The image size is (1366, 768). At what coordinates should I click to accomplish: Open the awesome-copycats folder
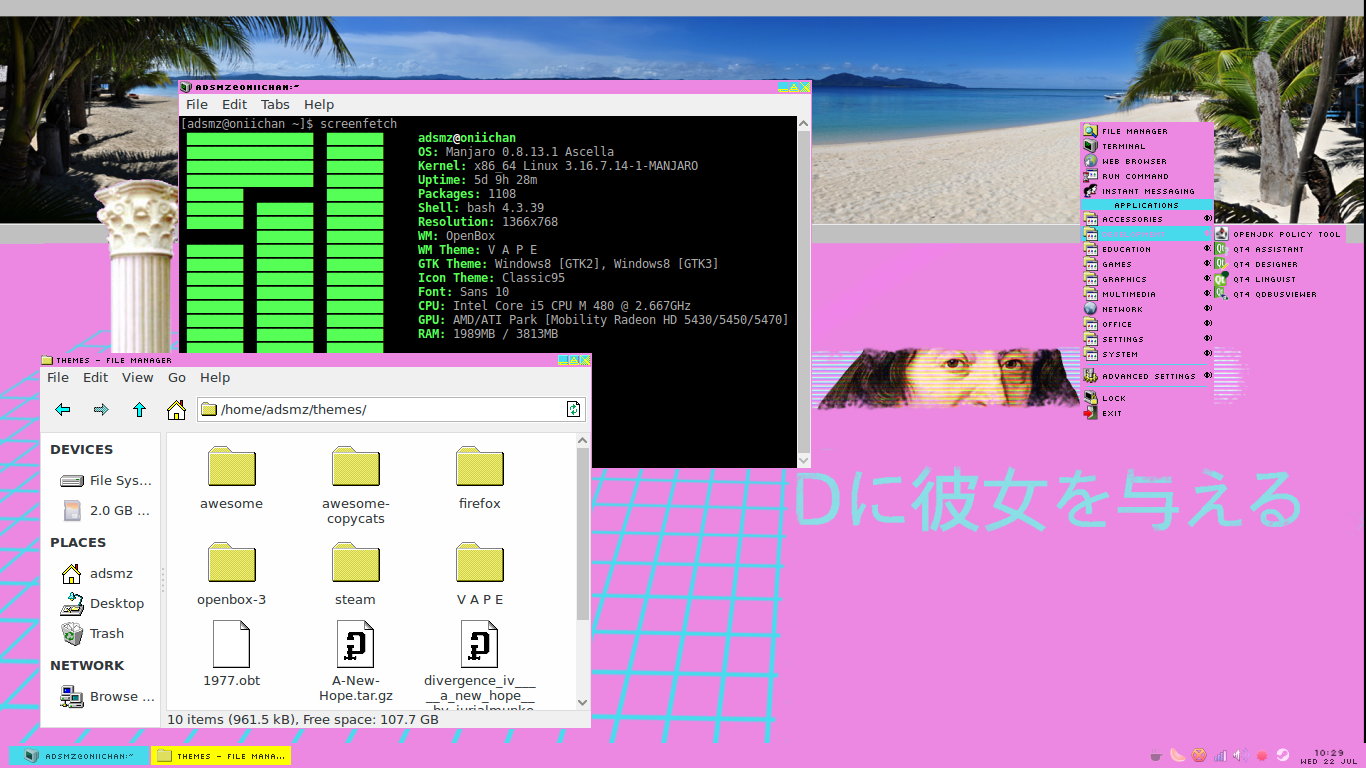[355, 486]
